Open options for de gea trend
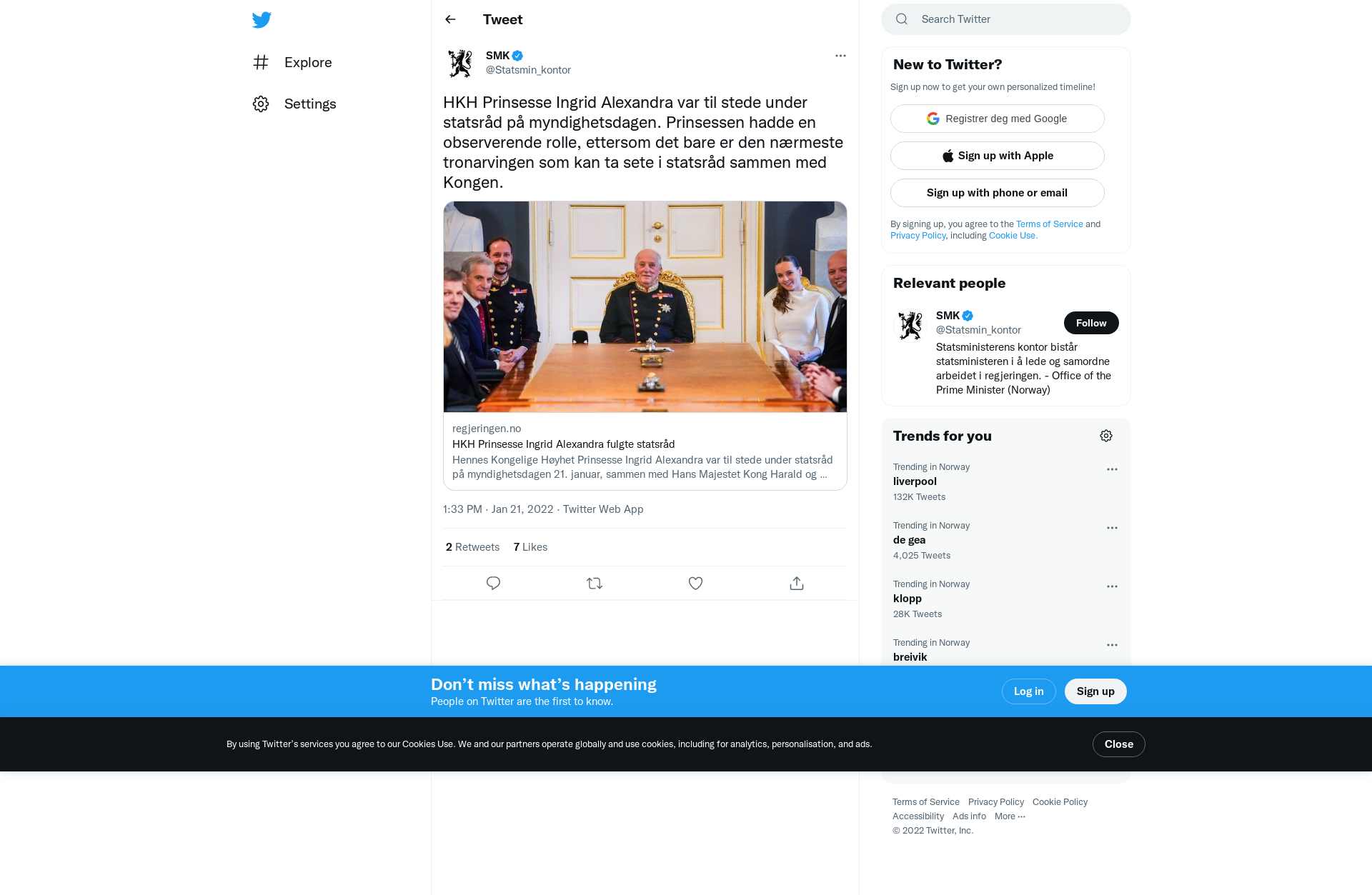The image size is (1372, 895). (1112, 528)
